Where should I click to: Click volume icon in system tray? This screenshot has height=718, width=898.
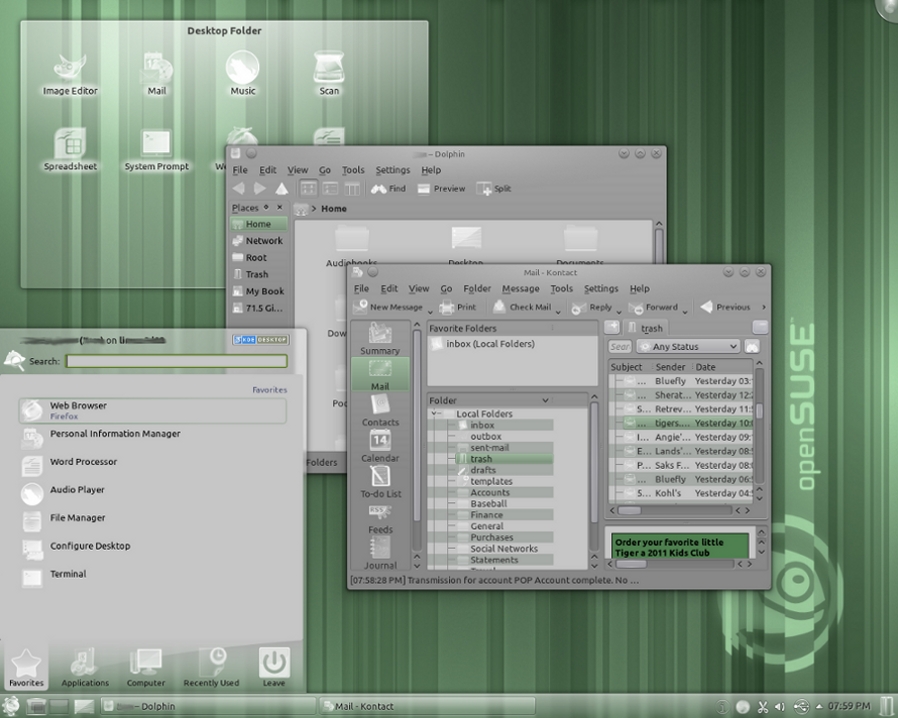point(779,707)
